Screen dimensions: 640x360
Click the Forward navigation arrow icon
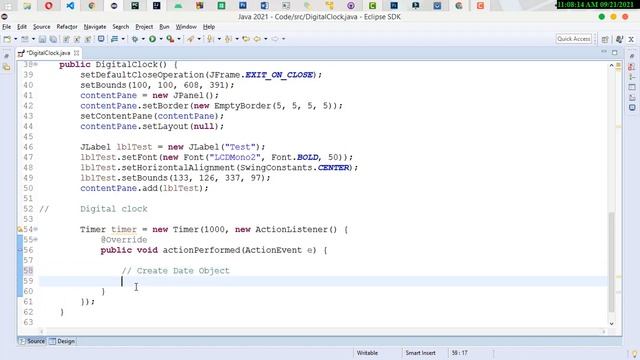(275, 39)
